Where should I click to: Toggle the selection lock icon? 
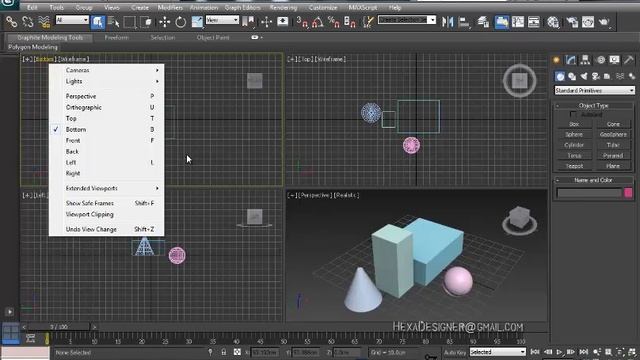tap(224, 352)
